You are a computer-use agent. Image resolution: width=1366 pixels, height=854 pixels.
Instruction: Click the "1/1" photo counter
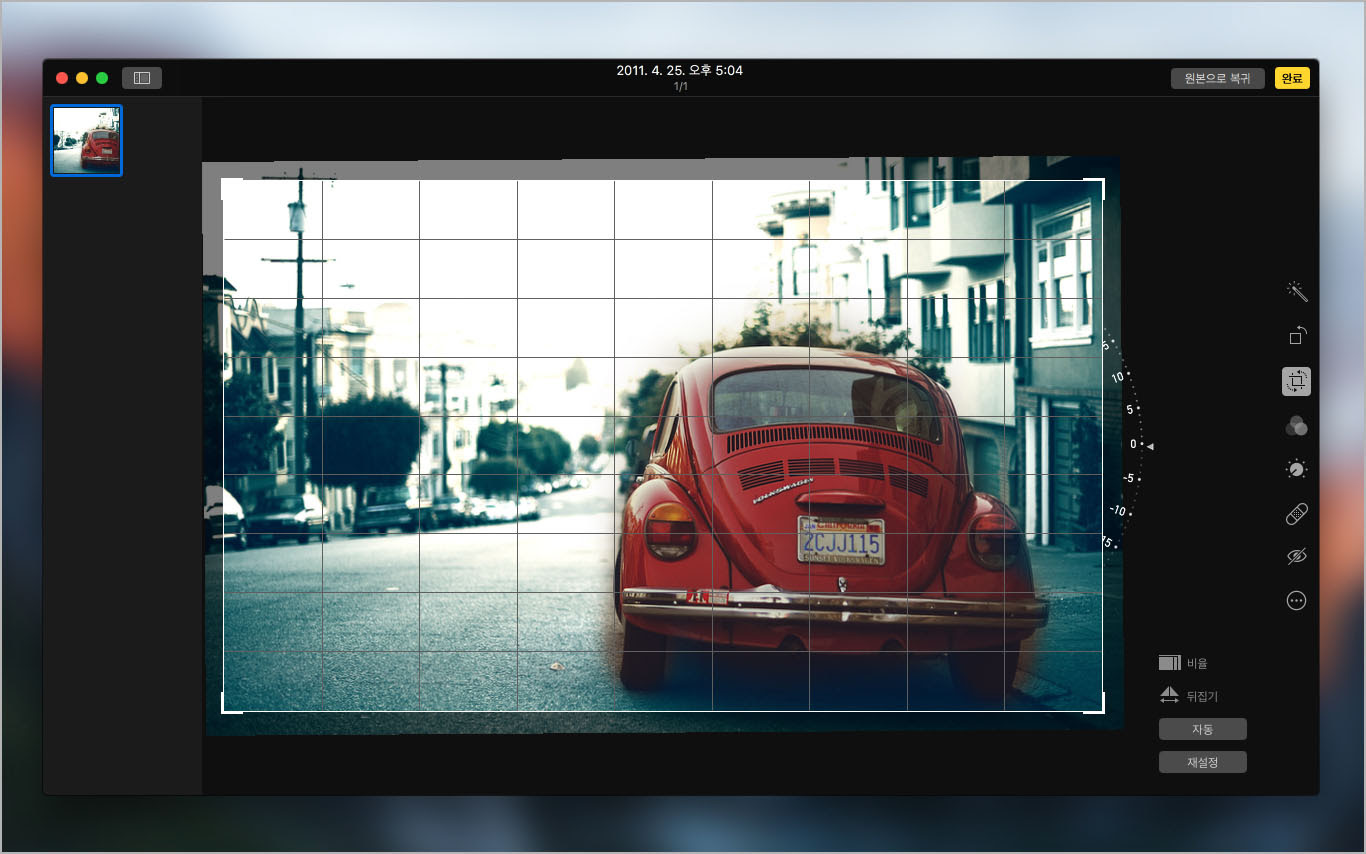(x=680, y=87)
